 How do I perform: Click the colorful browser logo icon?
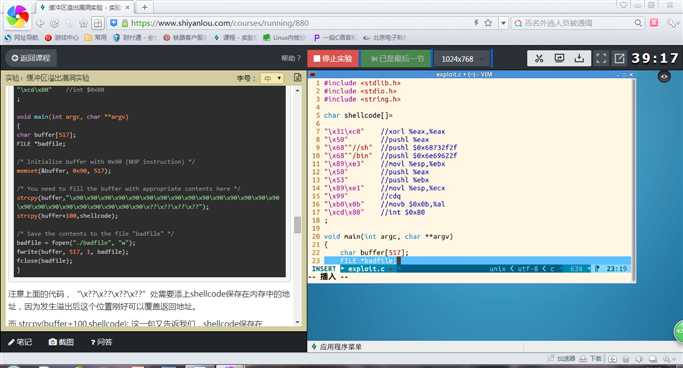click(17, 16)
